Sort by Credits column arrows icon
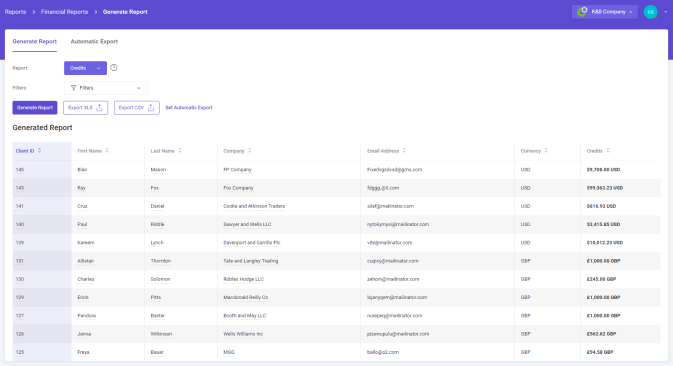The image size is (673, 366). (x=608, y=151)
